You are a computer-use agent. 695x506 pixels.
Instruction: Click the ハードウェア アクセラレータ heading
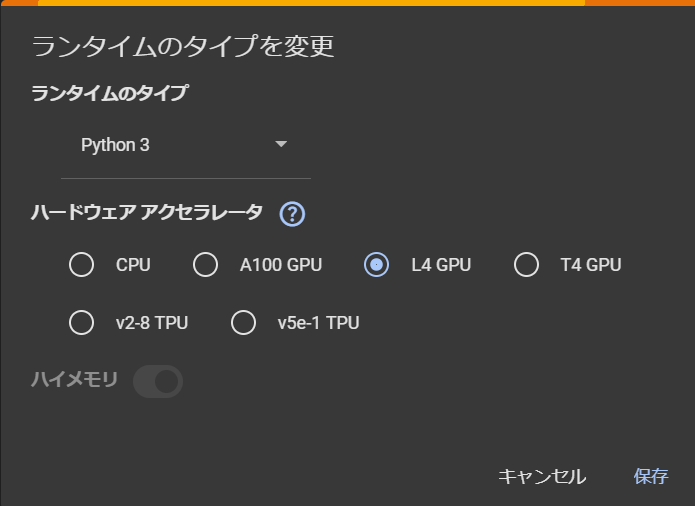click(x=147, y=212)
